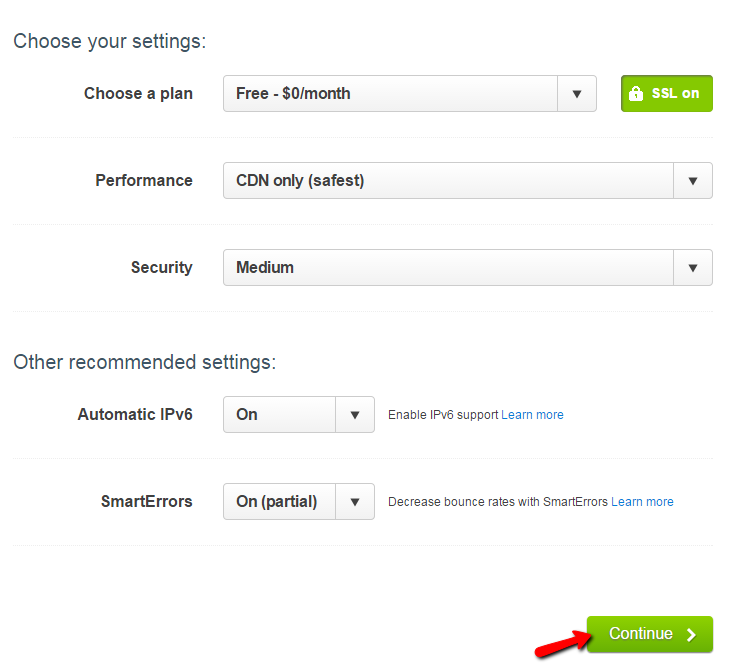This screenshot has width=756, height=669.
Task: Click the down arrow of Choose a plan
Action: (x=577, y=94)
